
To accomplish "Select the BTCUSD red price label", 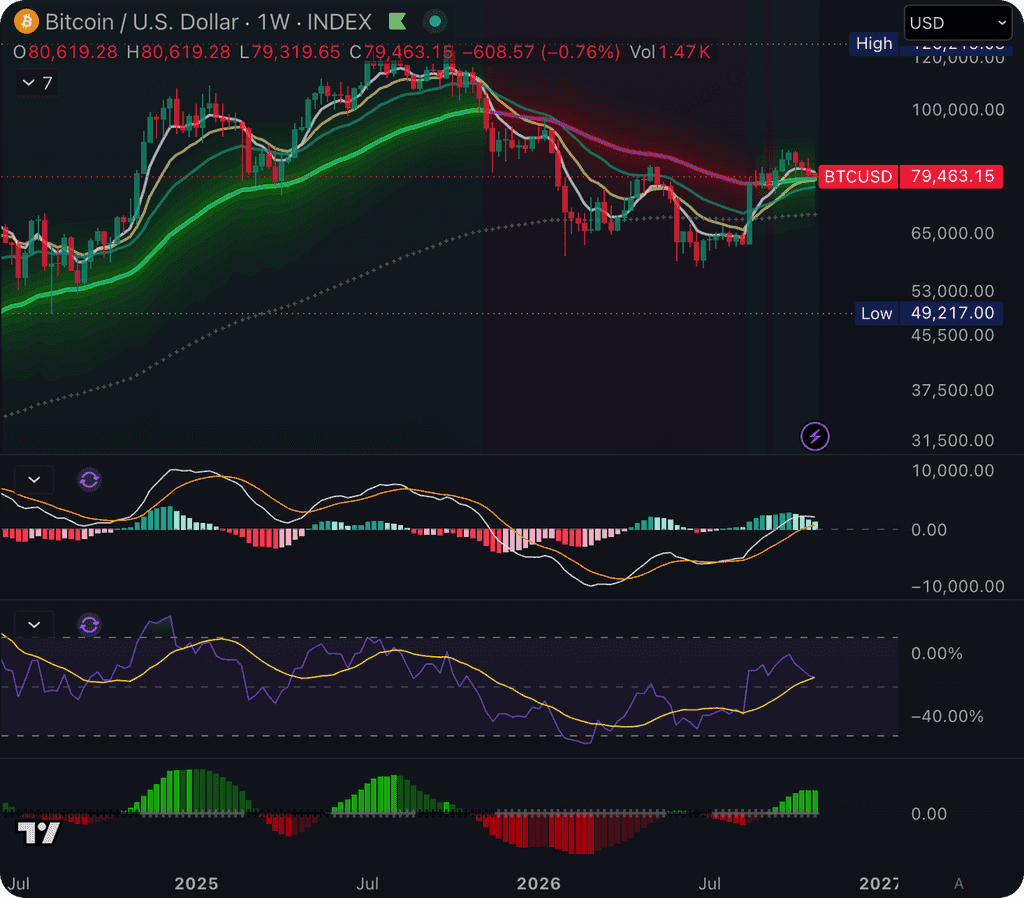I will [x=858, y=176].
